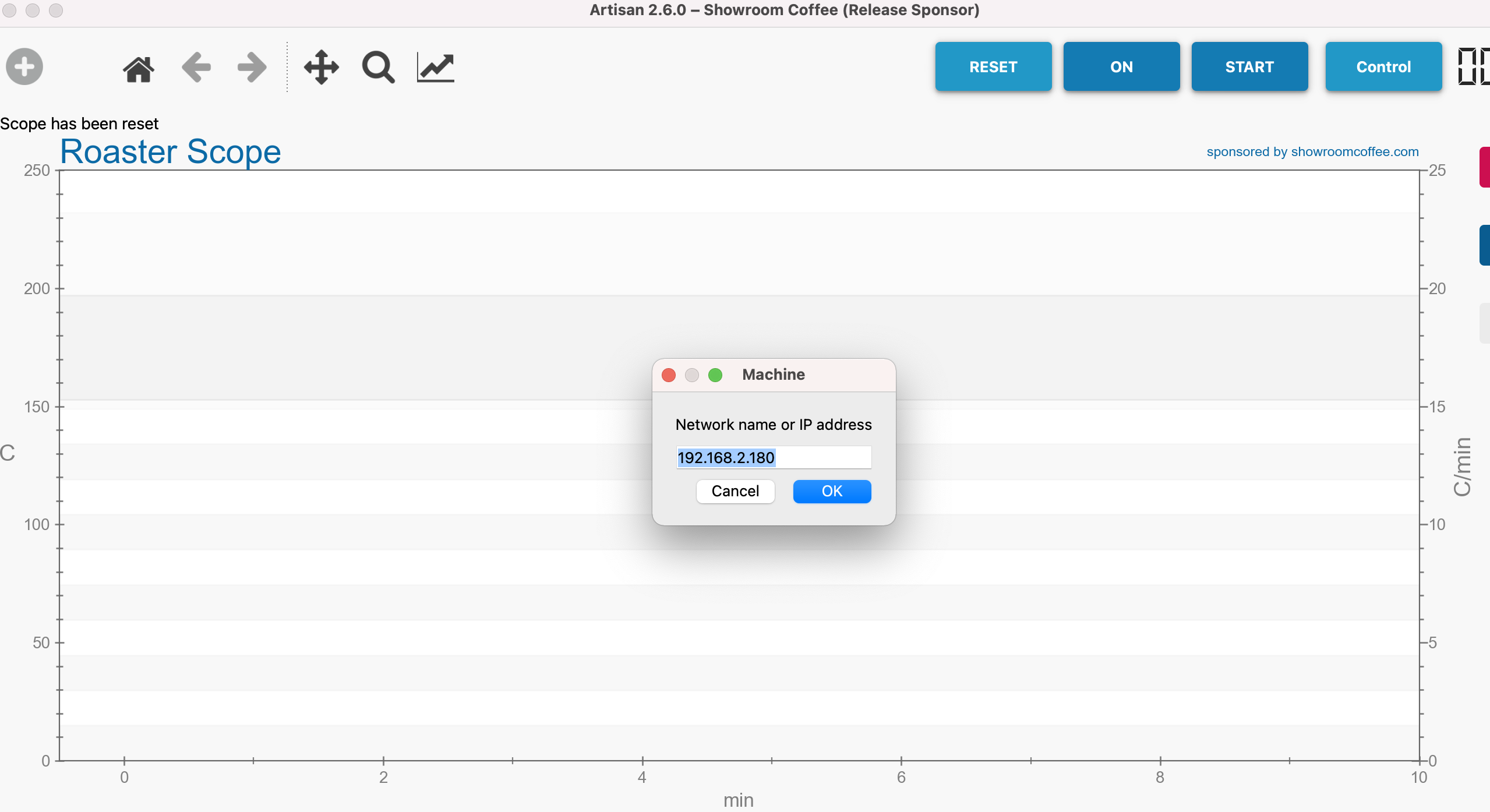
Task: Toggle the Control button
Action: point(1383,66)
